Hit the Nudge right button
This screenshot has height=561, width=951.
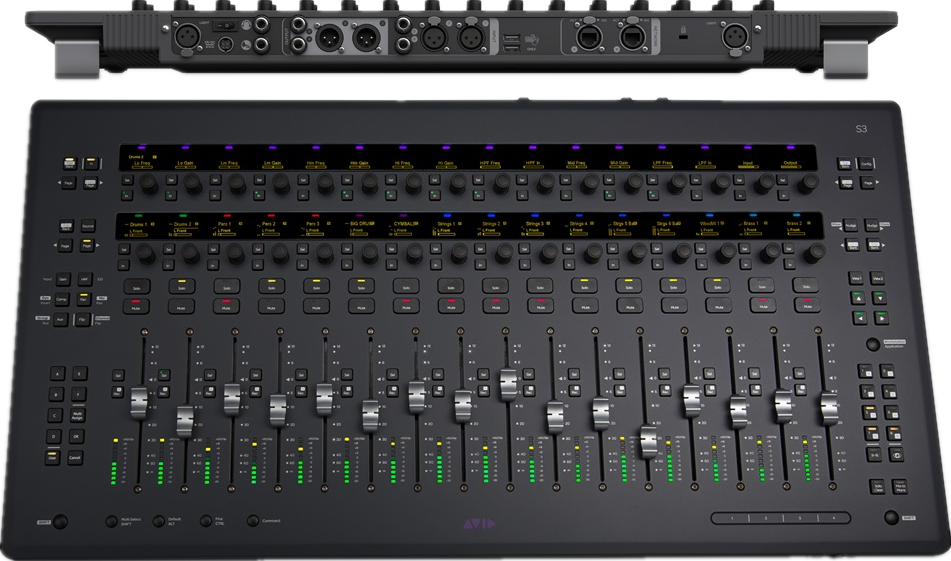tap(872, 225)
